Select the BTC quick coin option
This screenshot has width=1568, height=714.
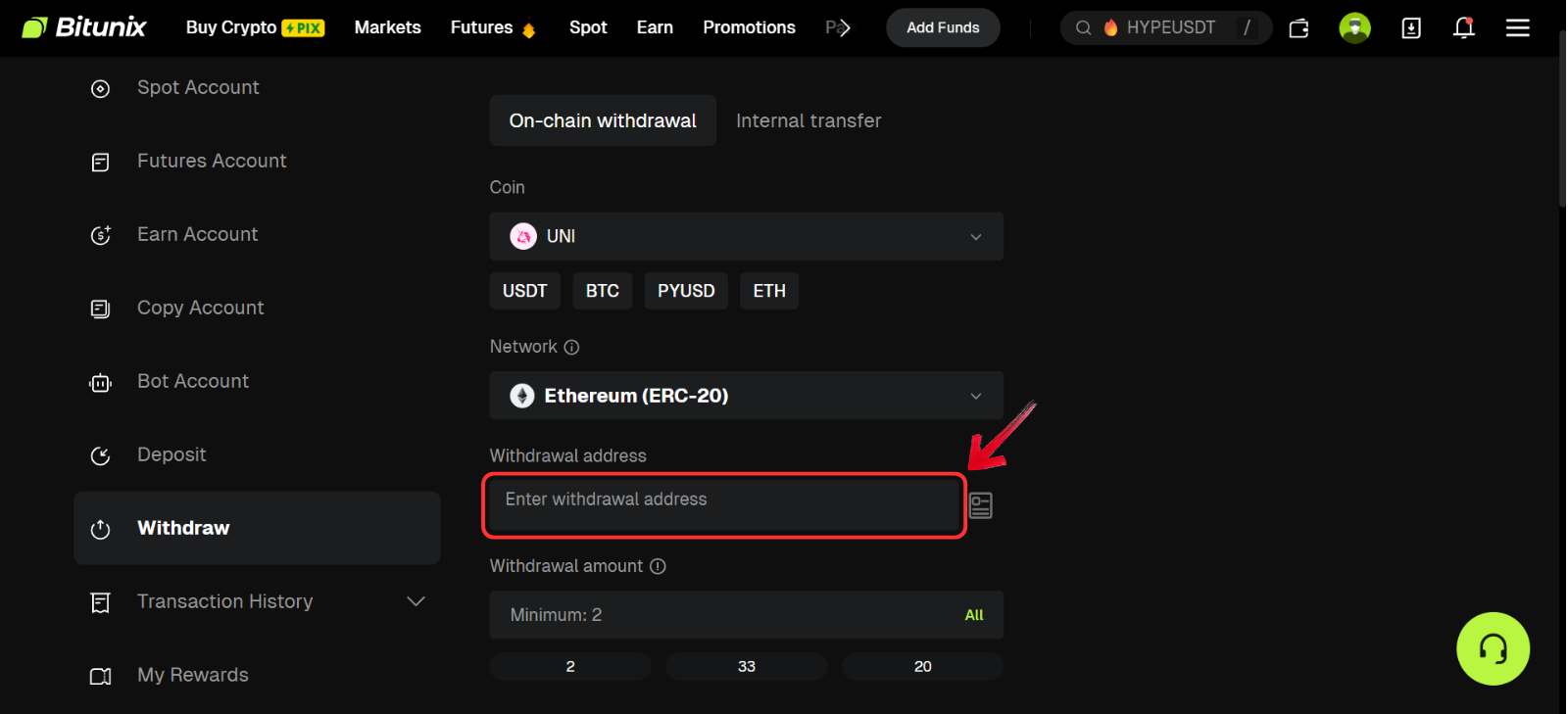(x=602, y=291)
